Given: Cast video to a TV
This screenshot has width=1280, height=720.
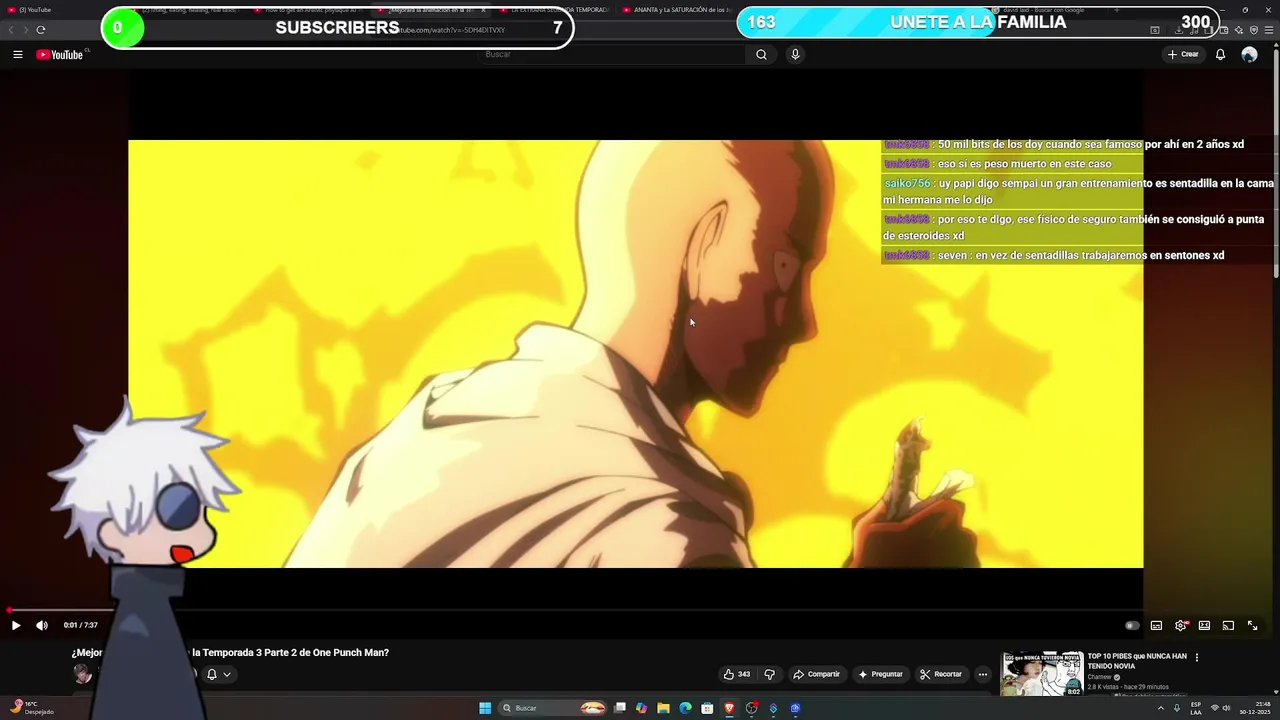Looking at the screenshot, I should 1228,626.
